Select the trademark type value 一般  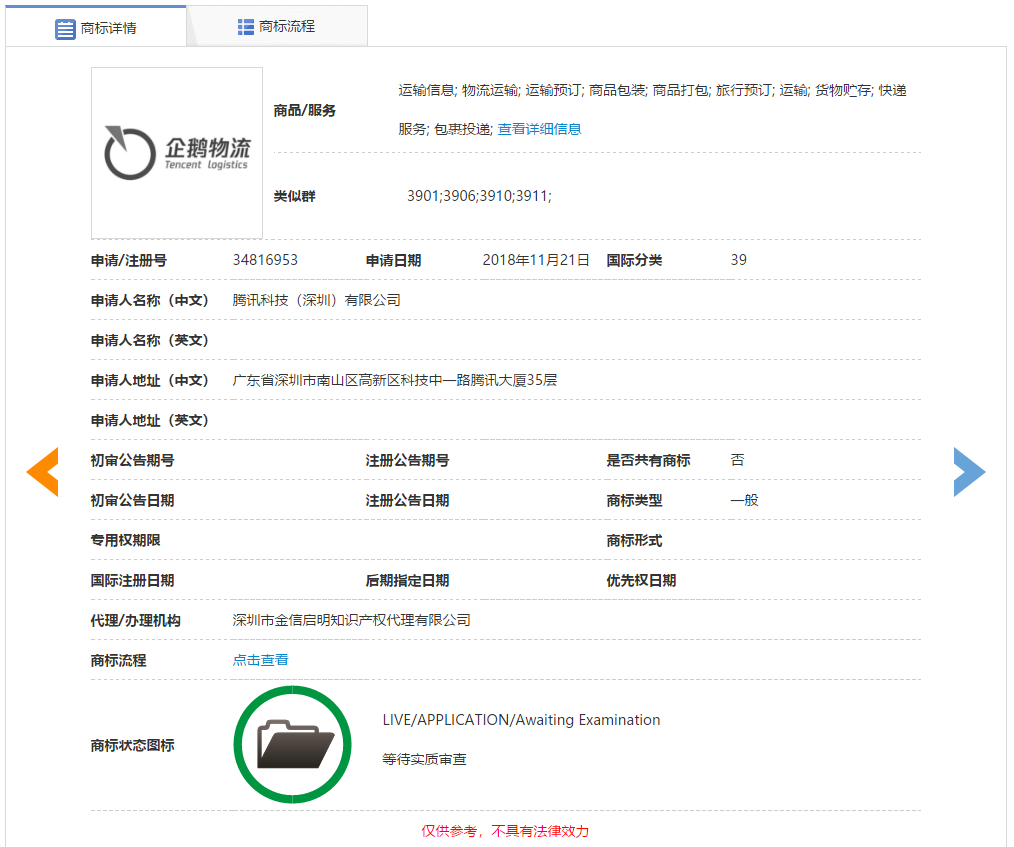point(744,500)
